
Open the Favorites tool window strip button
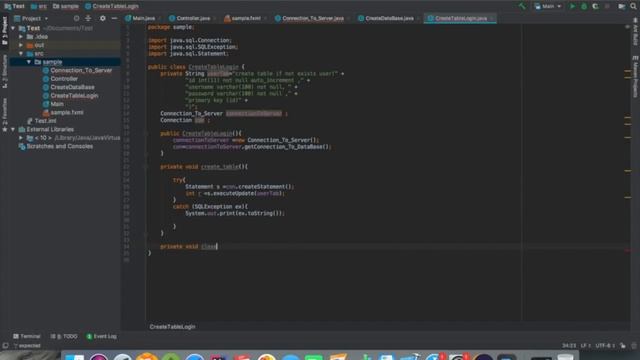(x=4, y=114)
